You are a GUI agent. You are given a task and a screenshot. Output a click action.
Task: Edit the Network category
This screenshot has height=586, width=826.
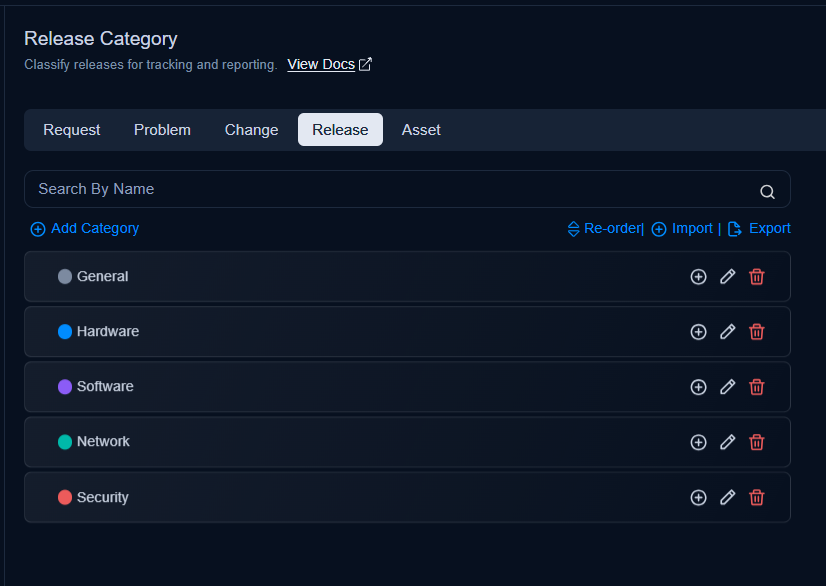[727, 442]
